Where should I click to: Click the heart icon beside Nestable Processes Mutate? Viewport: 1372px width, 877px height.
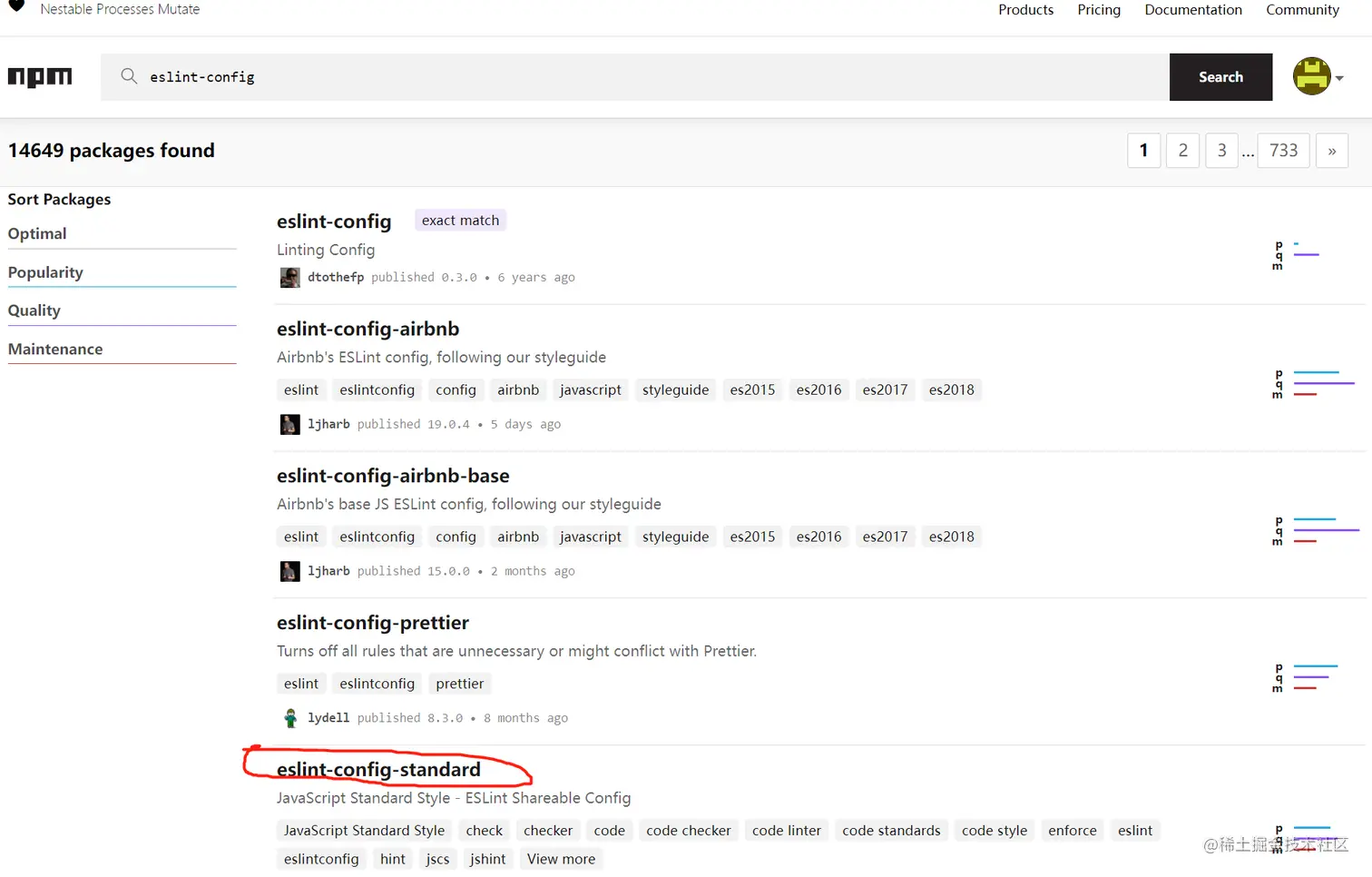[16, 6]
